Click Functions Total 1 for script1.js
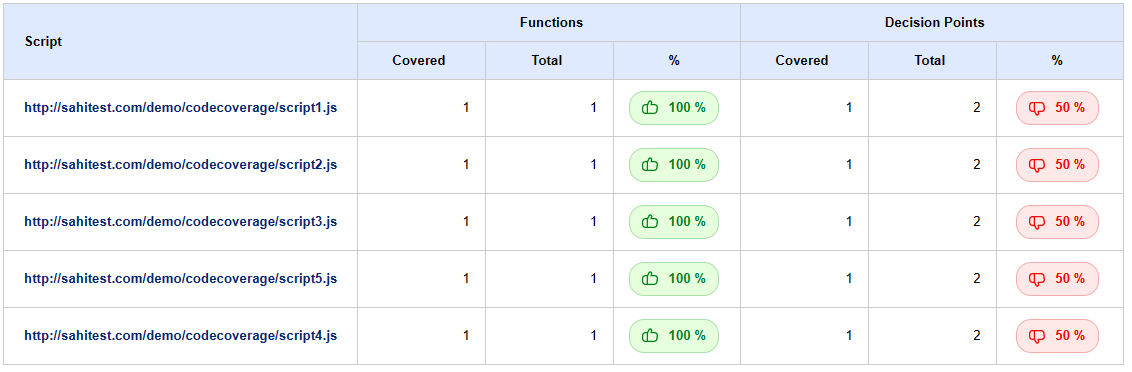Screen dimensions: 1132x372 (x=593, y=108)
